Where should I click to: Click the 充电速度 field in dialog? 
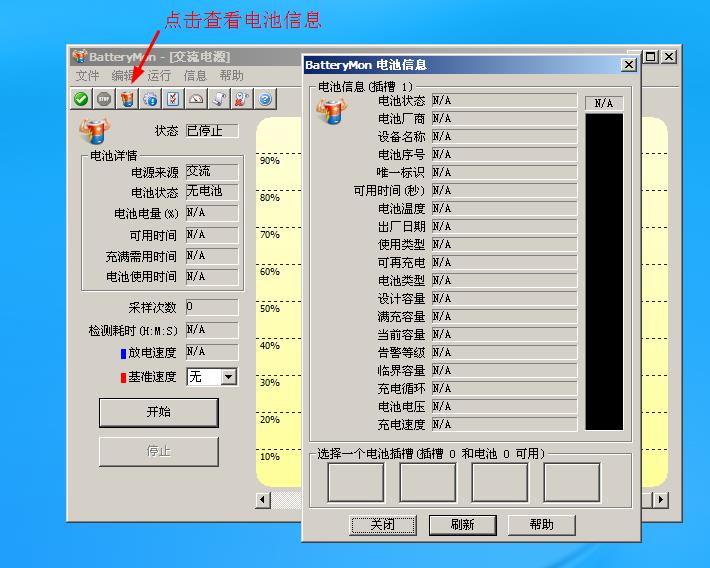tap(504, 424)
